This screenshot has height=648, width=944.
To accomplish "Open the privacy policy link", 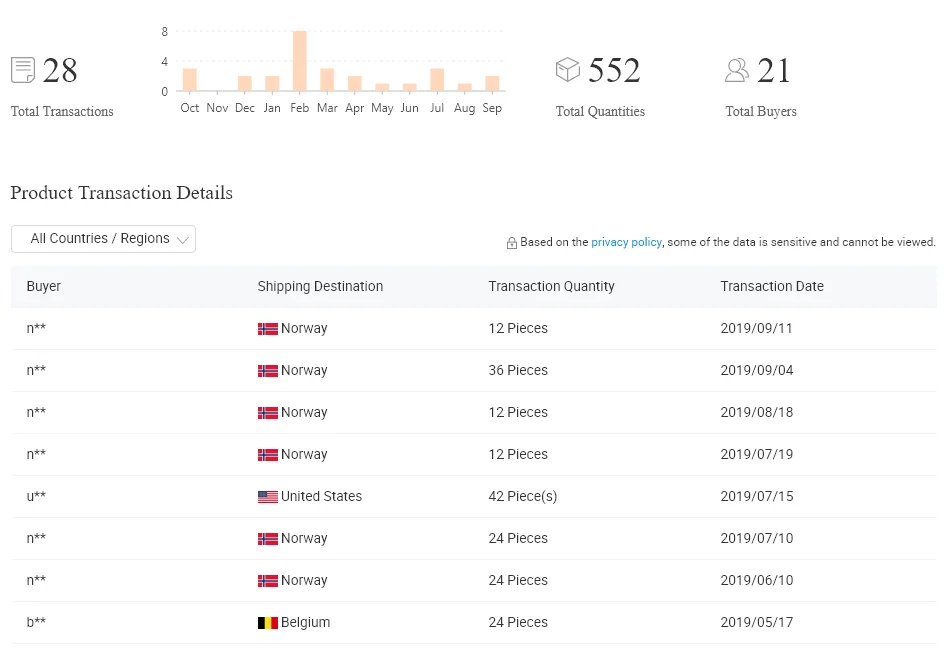I will (626, 242).
